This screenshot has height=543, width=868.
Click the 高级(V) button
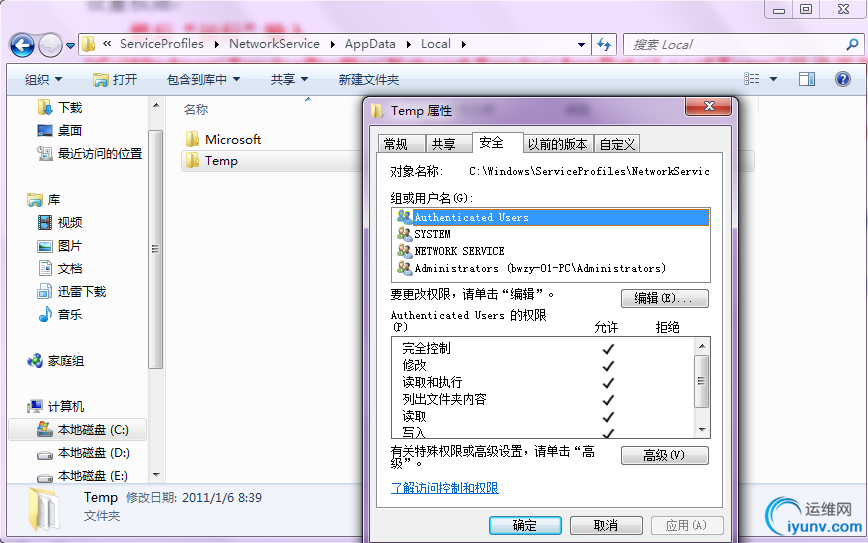click(664, 456)
